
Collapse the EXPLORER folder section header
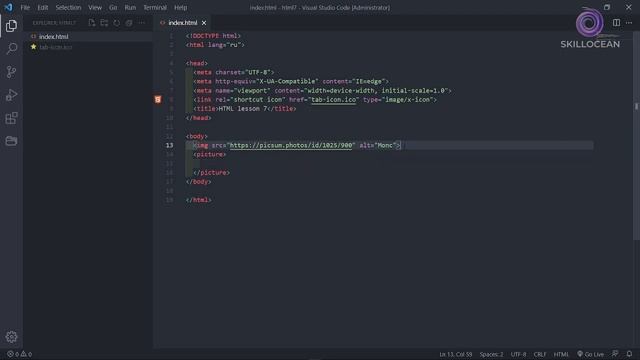tap(54, 23)
